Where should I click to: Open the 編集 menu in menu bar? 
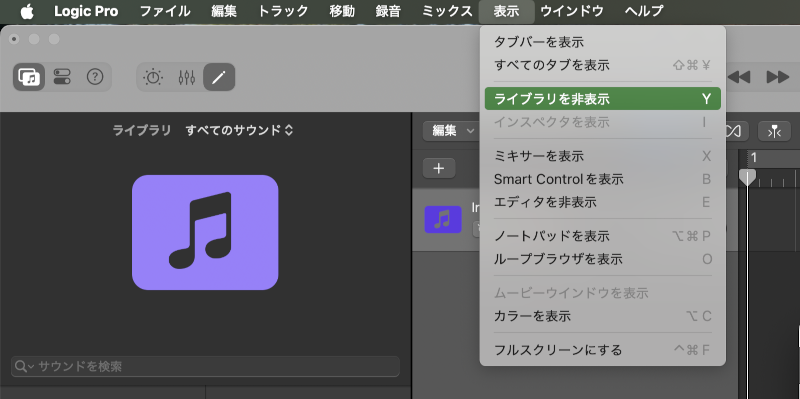(x=223, y=11)
